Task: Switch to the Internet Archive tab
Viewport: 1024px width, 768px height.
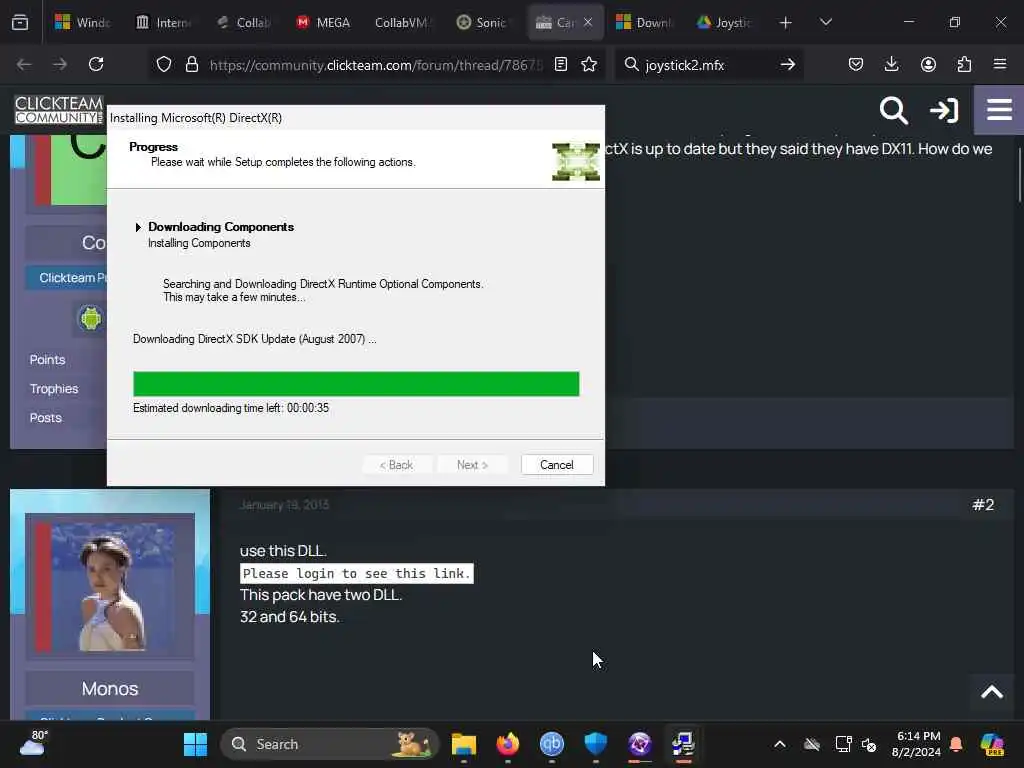Action: tap(163, 23)
